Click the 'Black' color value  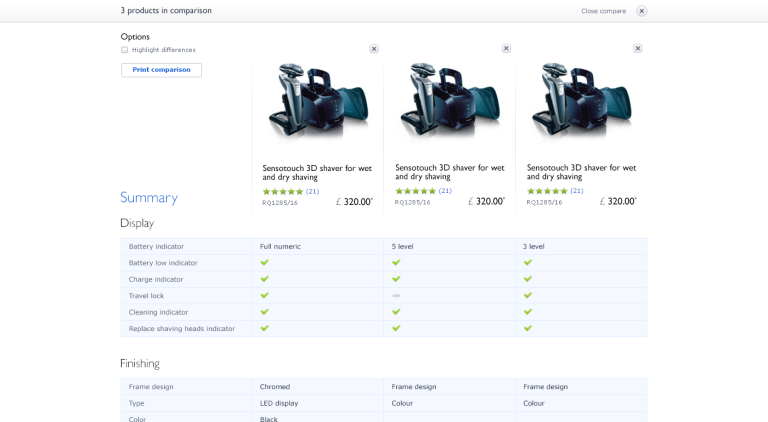(268, 419)
